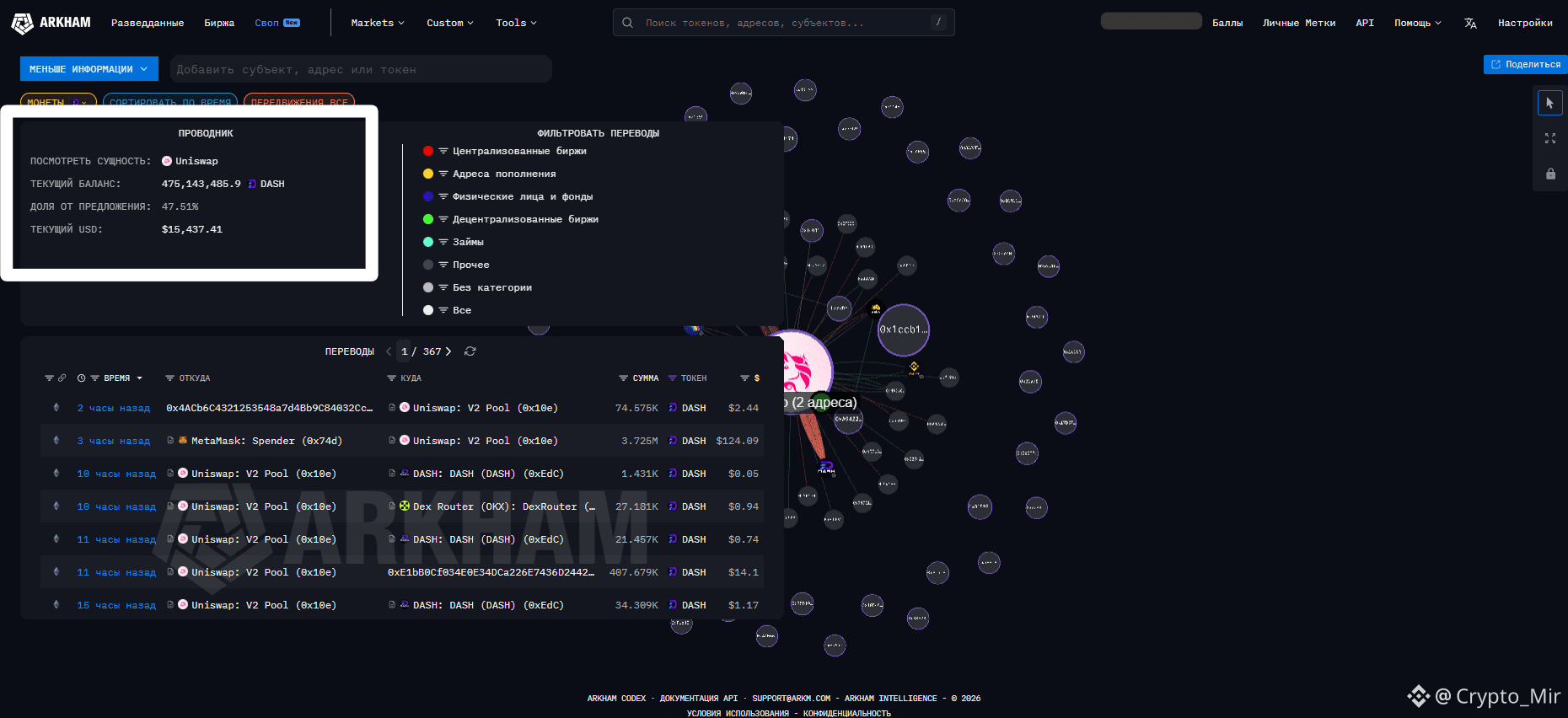Open the Время column sort dropdown arrow
This screenshot has height=718, width=1568.
pos(140,378)
